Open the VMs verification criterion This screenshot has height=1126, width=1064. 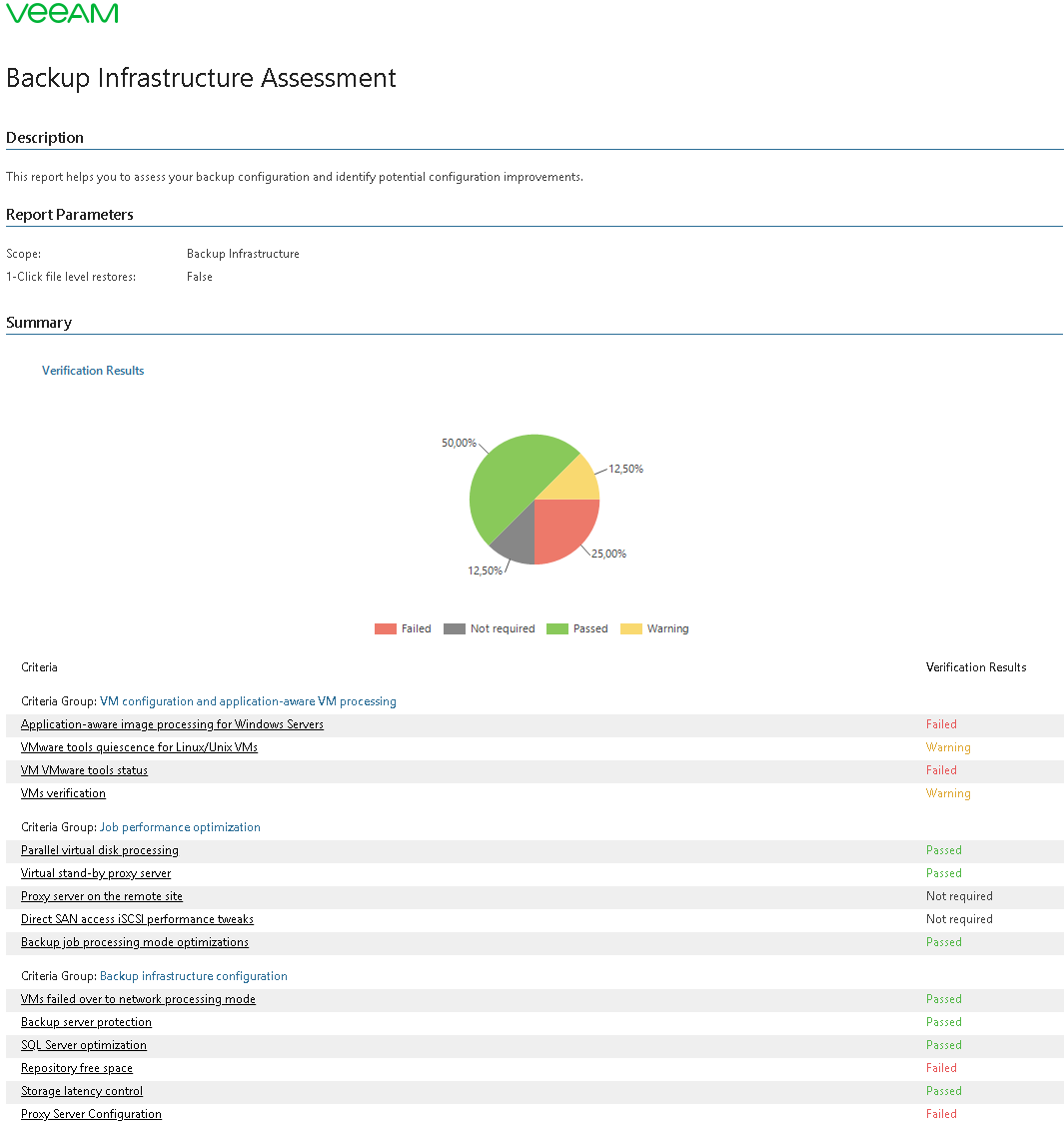coord(63,793)
